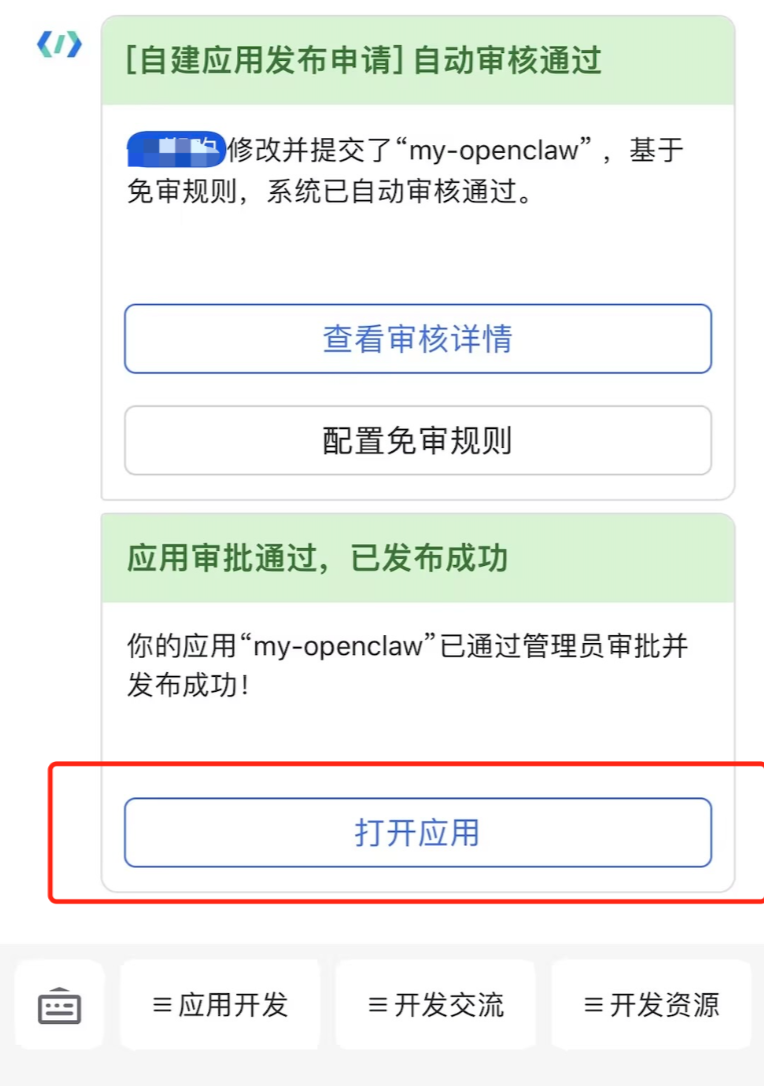This screenshot has width=764, height=1086.
Task: Click the list icon beside 开发交流
Action: [x=377, y=1005]
